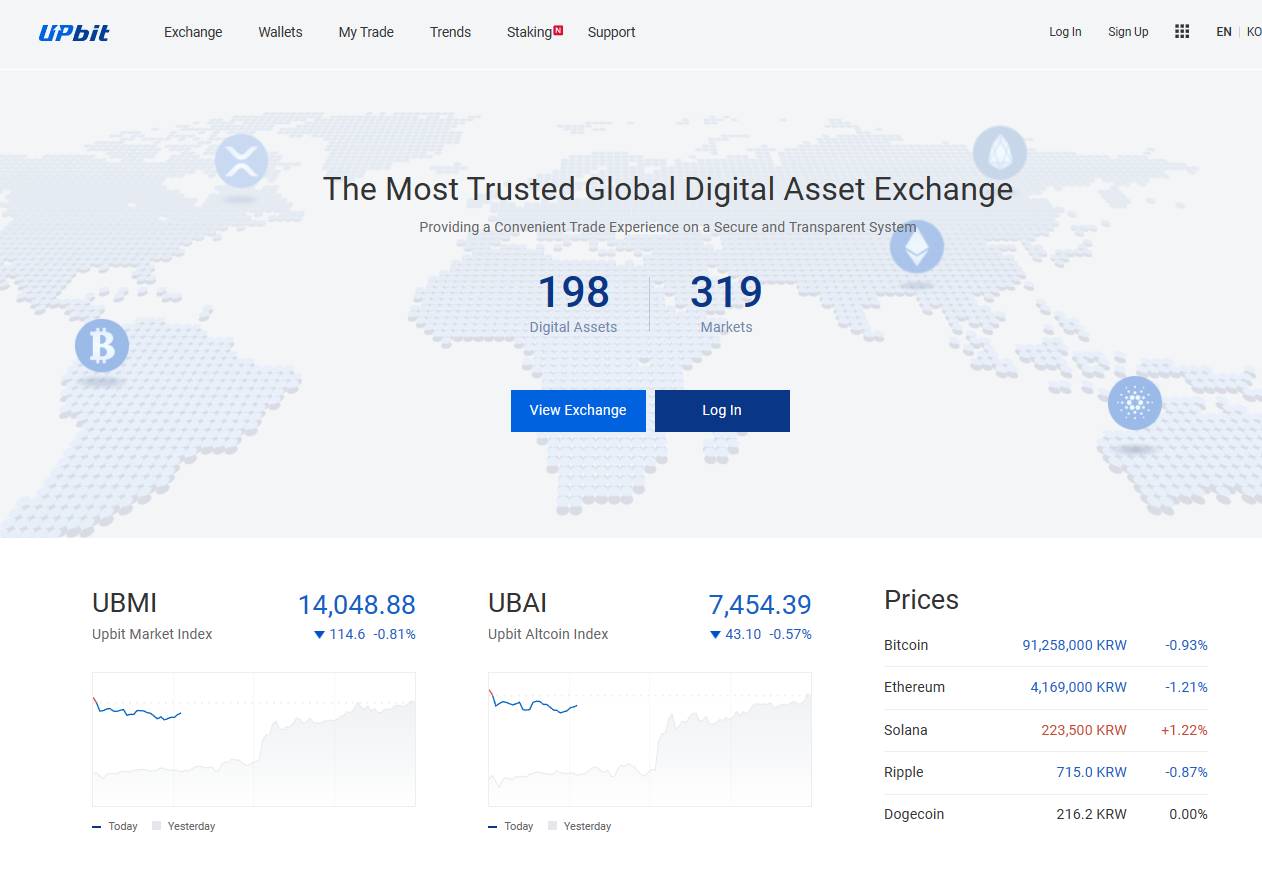Click the Solana change +1.22%
Image resolution: width=1262 pixels, height=886 pixels.
pos(1184,730)
